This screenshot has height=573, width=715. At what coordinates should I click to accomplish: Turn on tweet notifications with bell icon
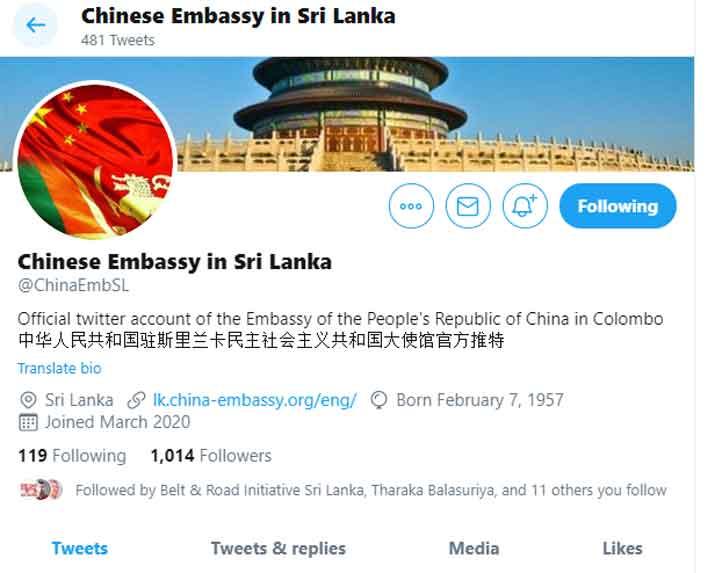[525, 206]
